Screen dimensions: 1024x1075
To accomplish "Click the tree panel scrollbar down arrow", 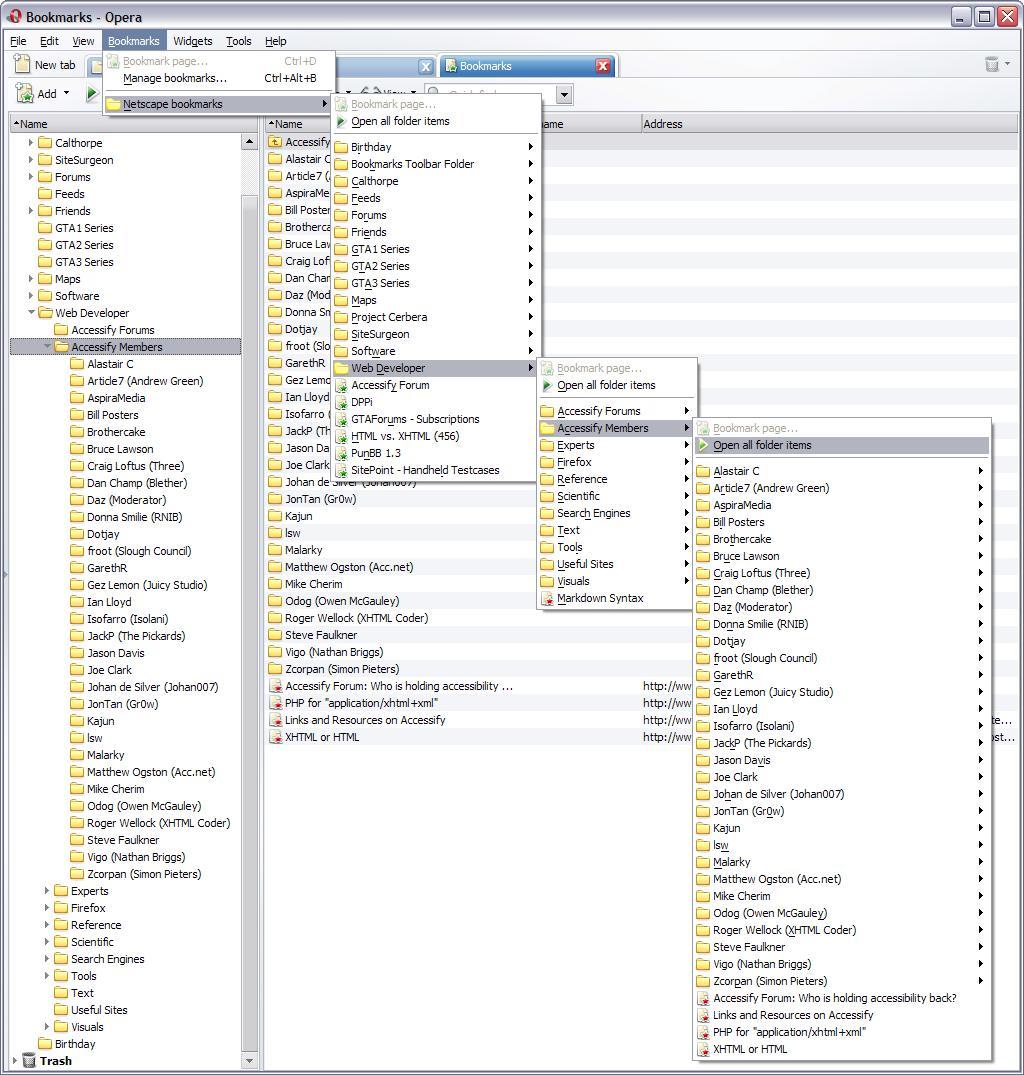I will (x=249, y=1061).
